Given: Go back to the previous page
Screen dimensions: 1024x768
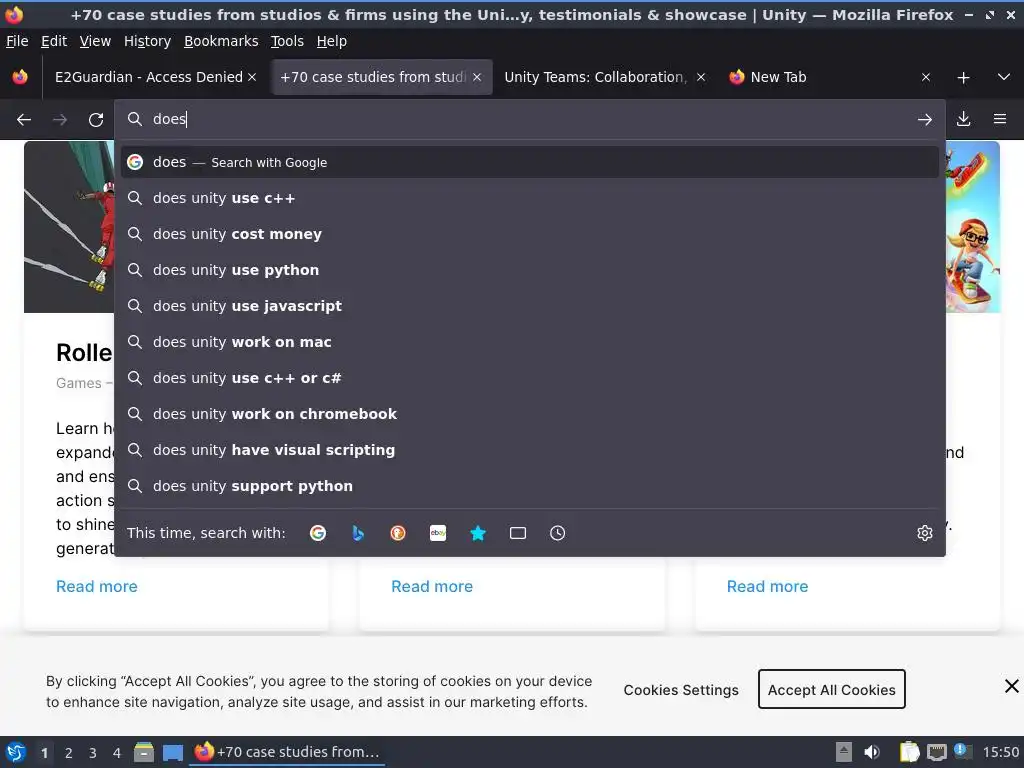Looking at the screenshot, I should tap(24, 120).
